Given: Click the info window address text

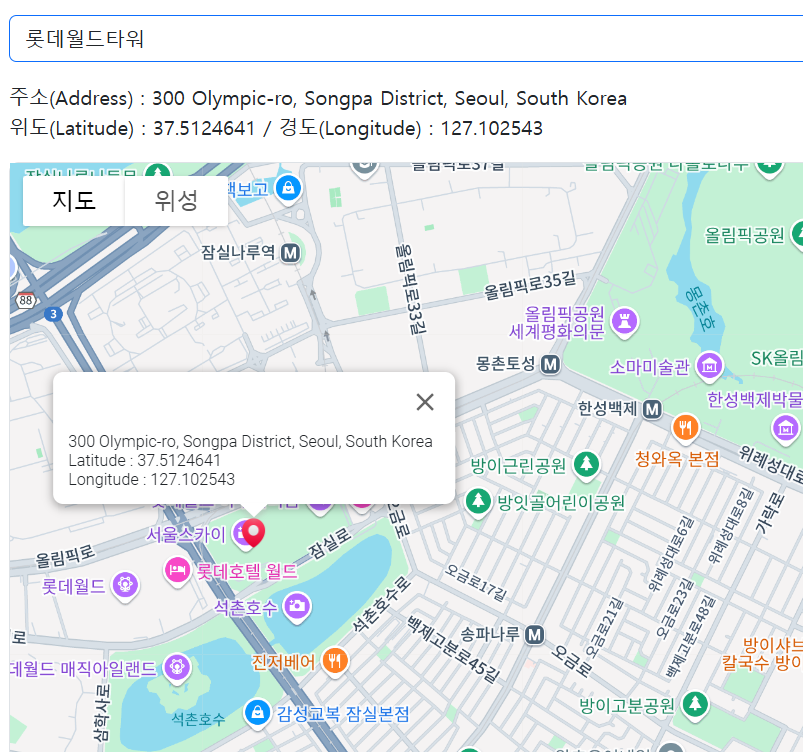Looking at the screenshot, I should (x=250, y=441).
